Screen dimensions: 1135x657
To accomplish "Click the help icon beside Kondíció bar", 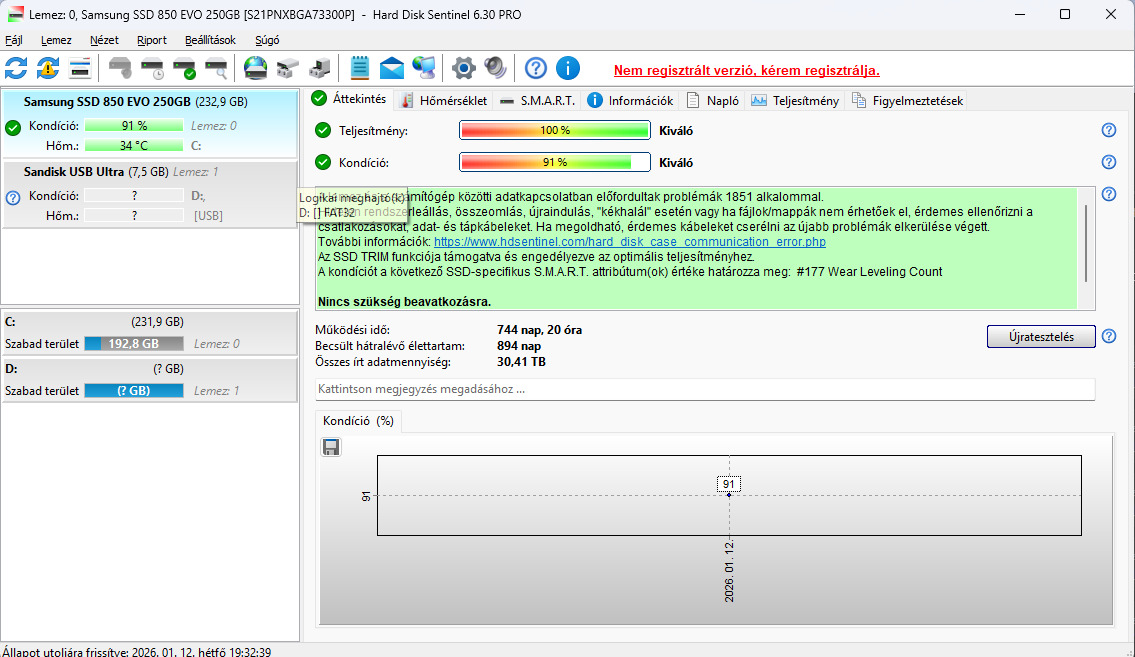I will tap(1108, 162).
